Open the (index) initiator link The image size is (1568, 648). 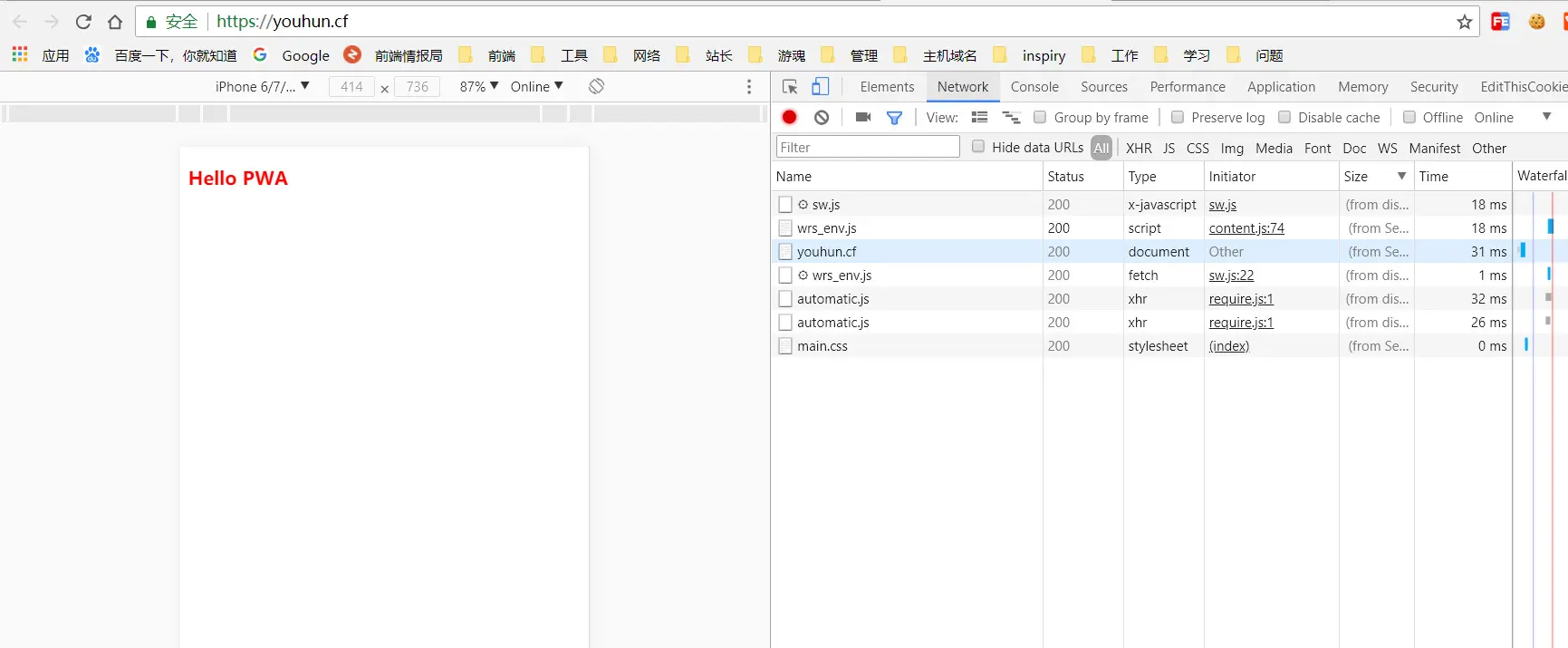[1228, 346]
